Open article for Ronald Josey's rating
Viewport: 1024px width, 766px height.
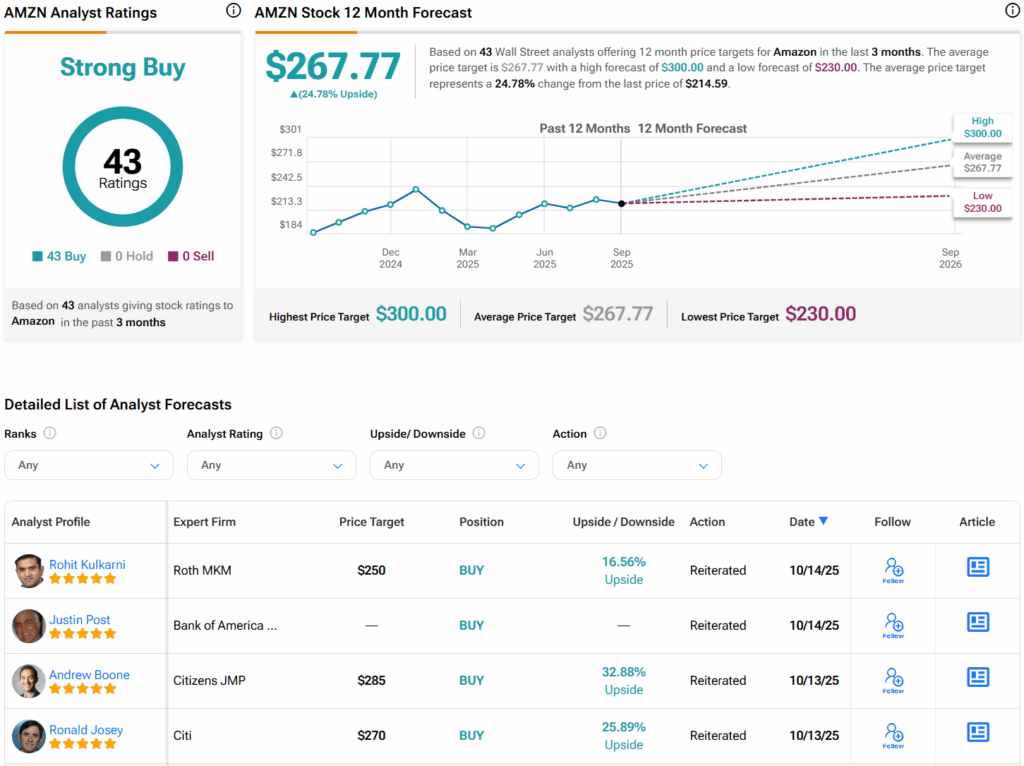point(977,732)
